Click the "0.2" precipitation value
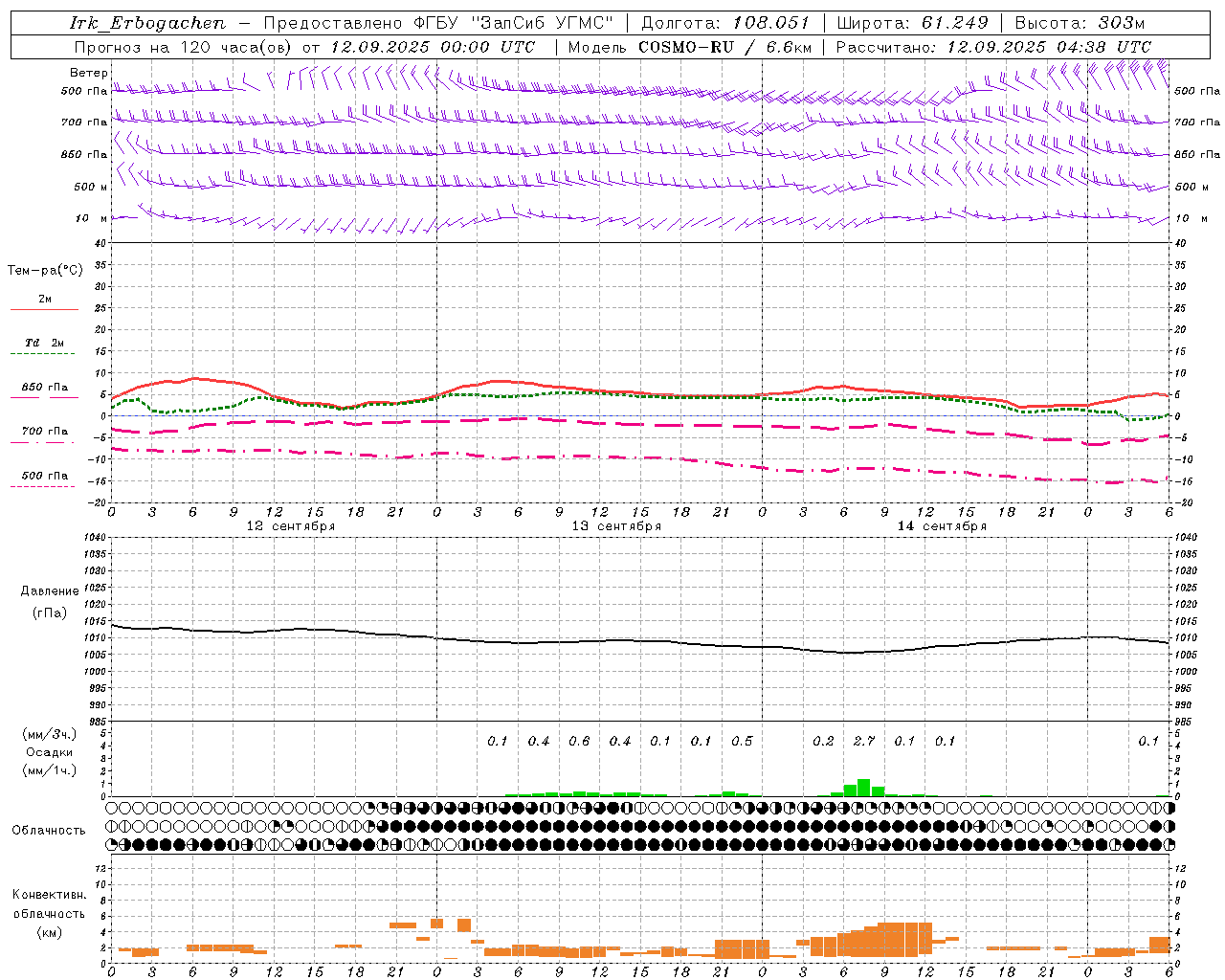1225x980 pixels. click(x=823, y=742)
